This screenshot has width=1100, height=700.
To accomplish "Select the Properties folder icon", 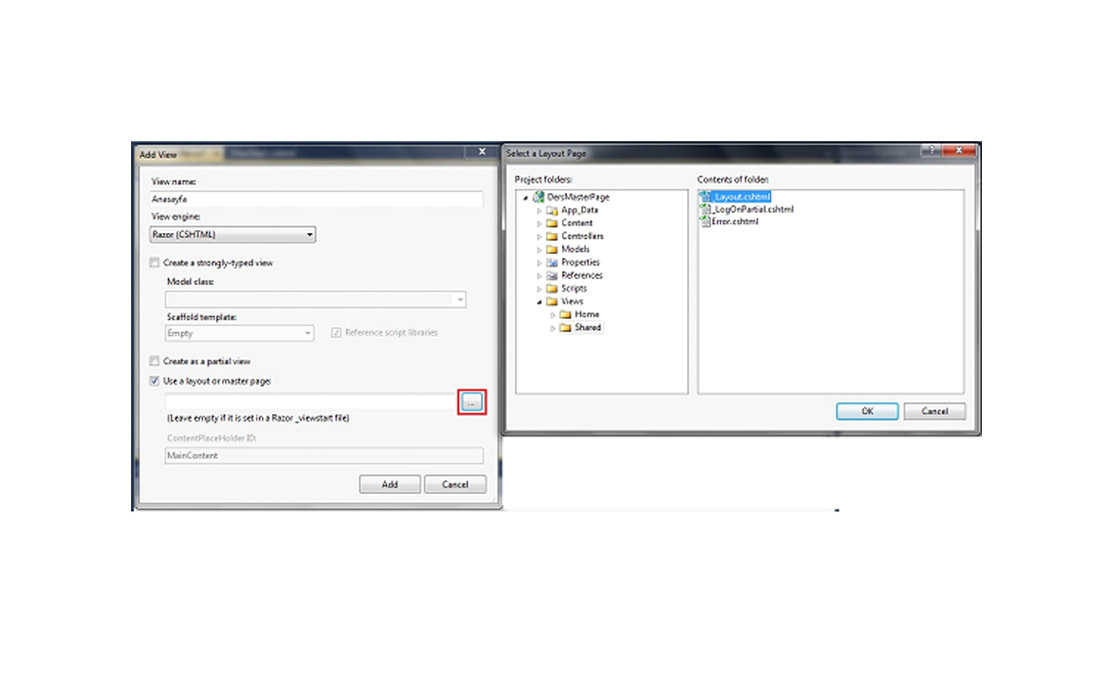I will click(552, 262).
